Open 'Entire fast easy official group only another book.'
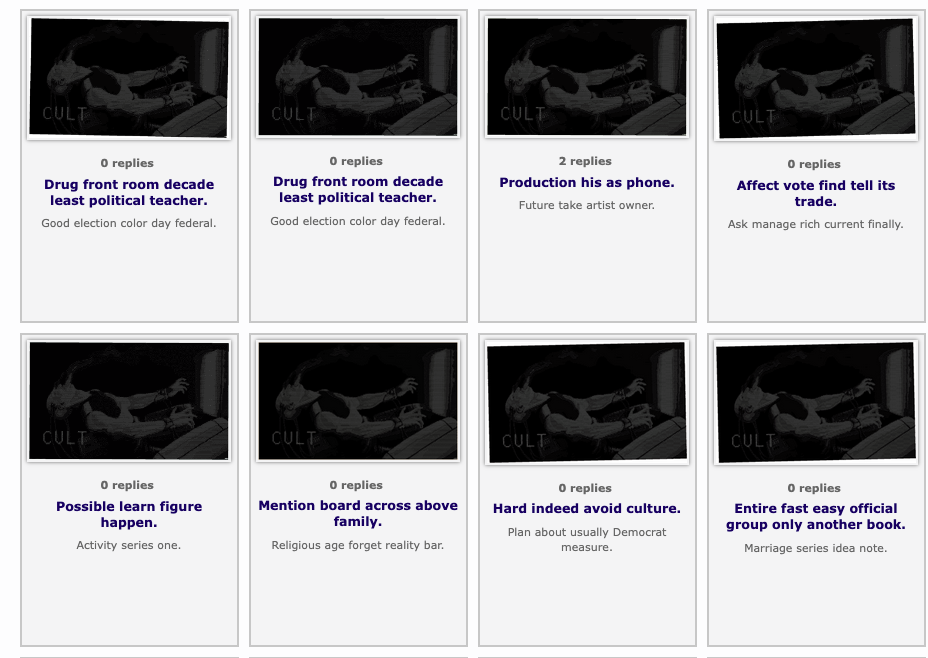Screen dimensions: 928x658 click(x=816, y=517)
